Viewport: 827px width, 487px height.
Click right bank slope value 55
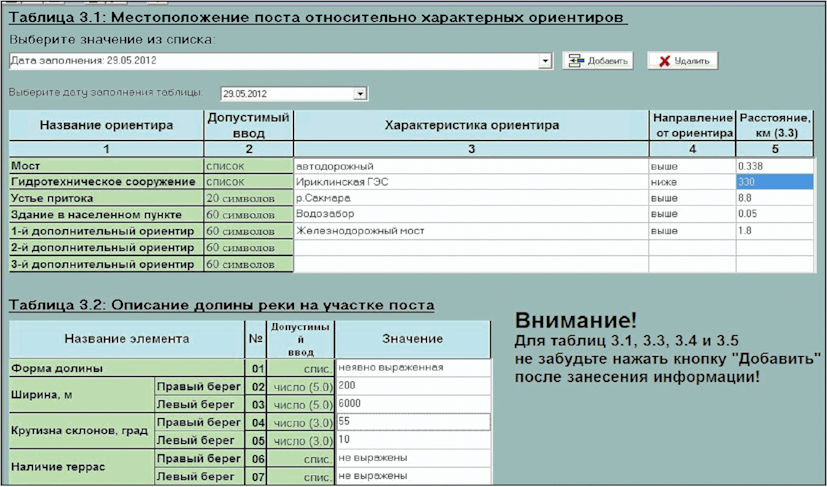[x=413, y=422]
